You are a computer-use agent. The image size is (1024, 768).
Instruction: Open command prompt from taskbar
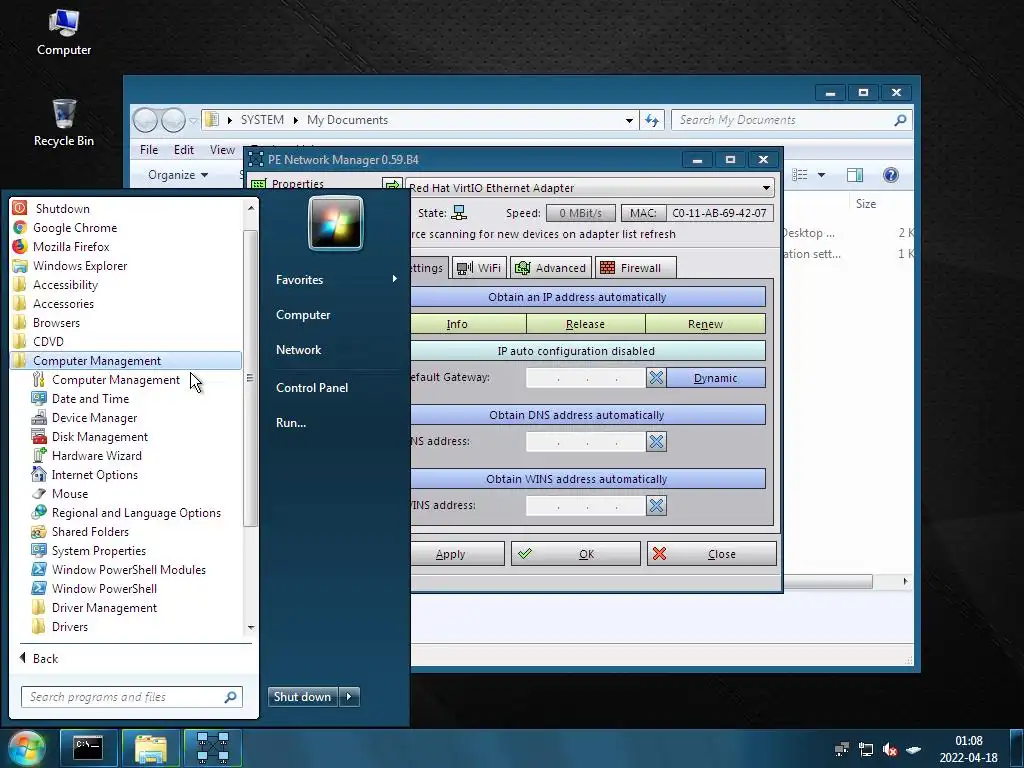88,748
